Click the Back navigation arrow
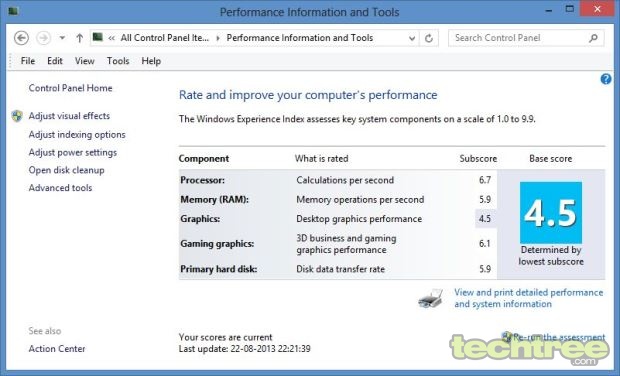Screen dimensions: 620x376 [x=21, y=38]
